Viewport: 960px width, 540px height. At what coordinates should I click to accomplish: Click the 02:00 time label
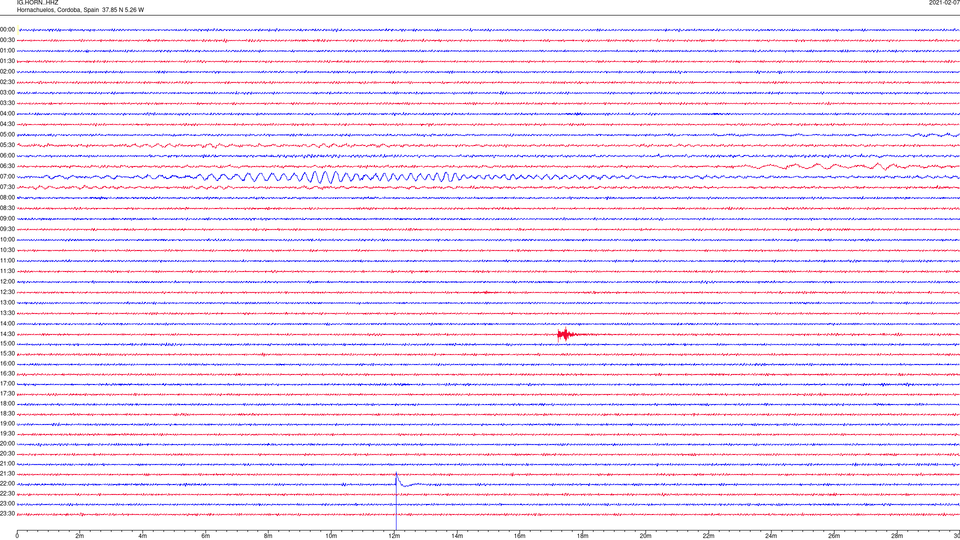pyautogui.click(x=7, y=72)
